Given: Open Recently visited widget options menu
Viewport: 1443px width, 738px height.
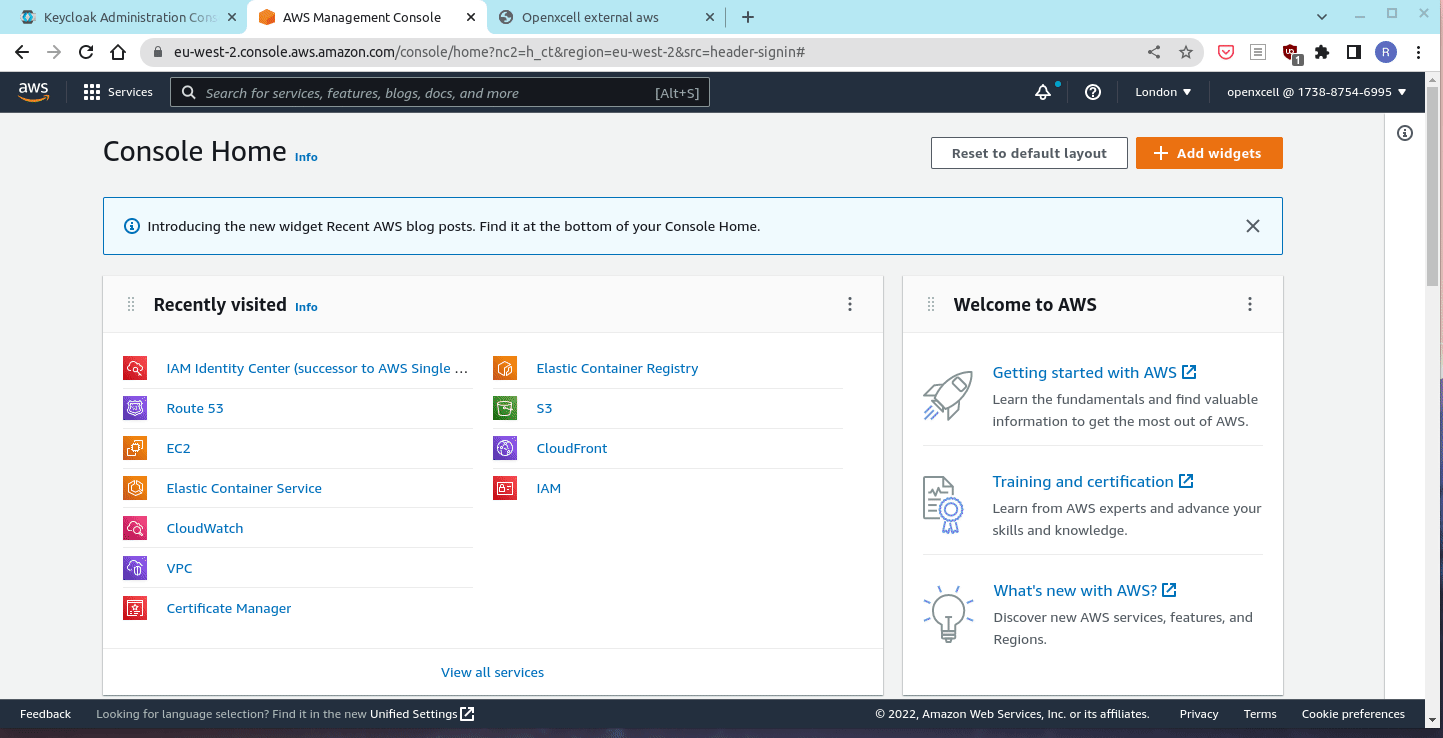Looking at the screenshot, I should (x=850, y=304).
